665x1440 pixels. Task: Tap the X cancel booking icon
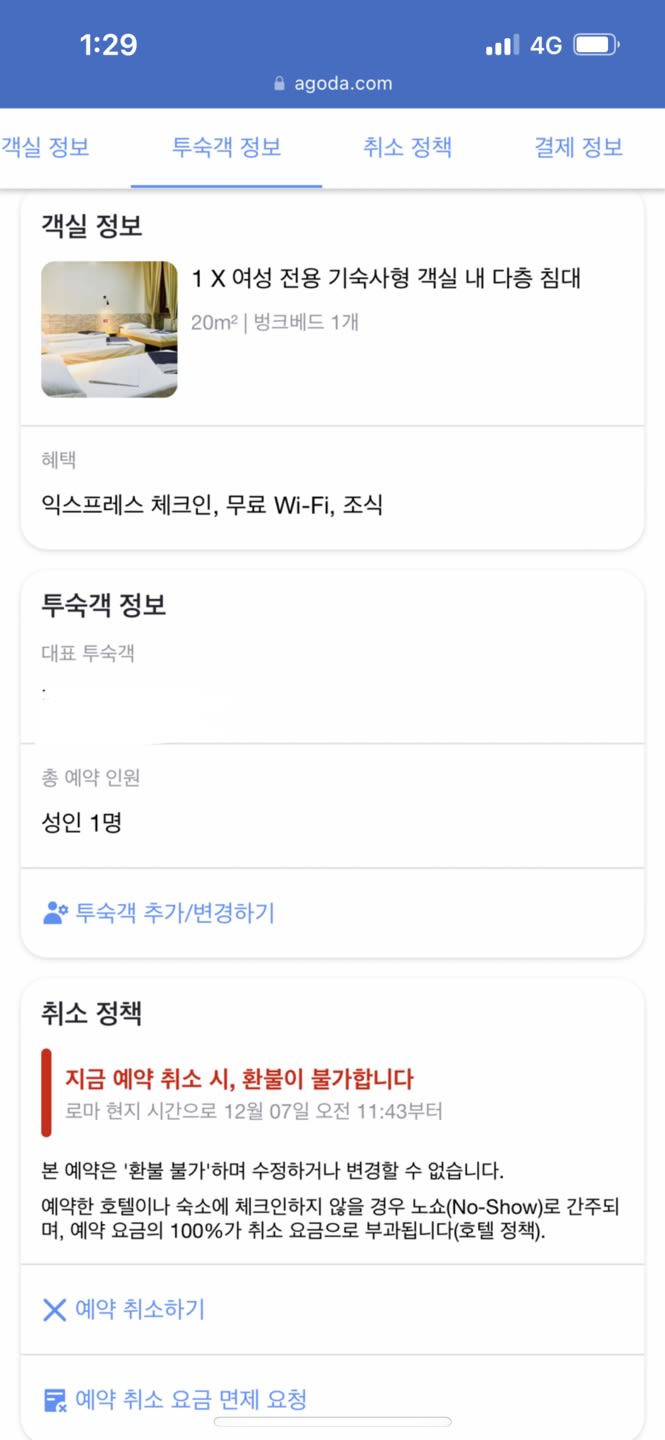[x=54, y=1310]
